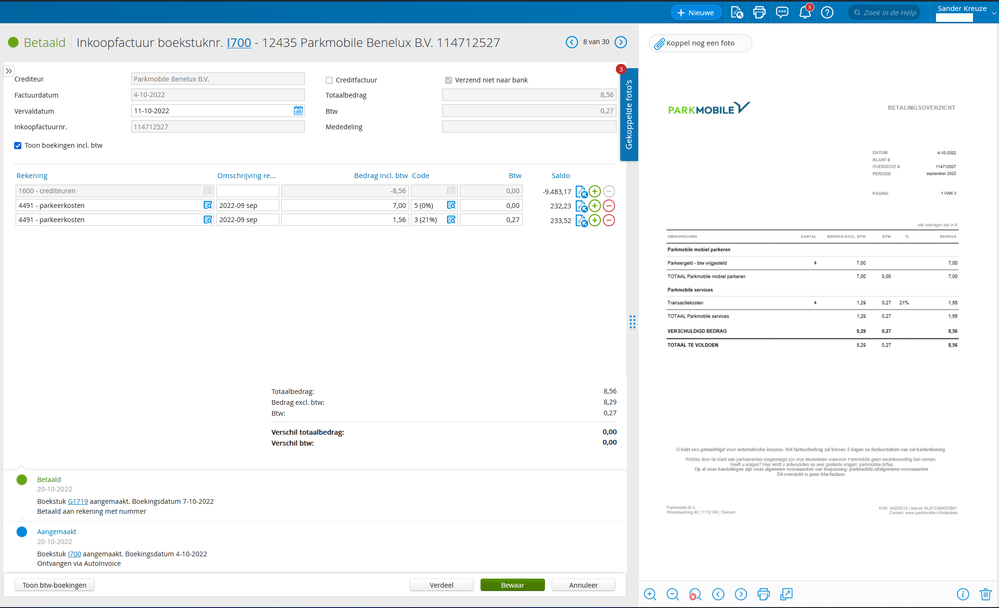Click the Nieuwe button in top bar
This screenshot has height=608, width=999.
(x=696, y=13)
